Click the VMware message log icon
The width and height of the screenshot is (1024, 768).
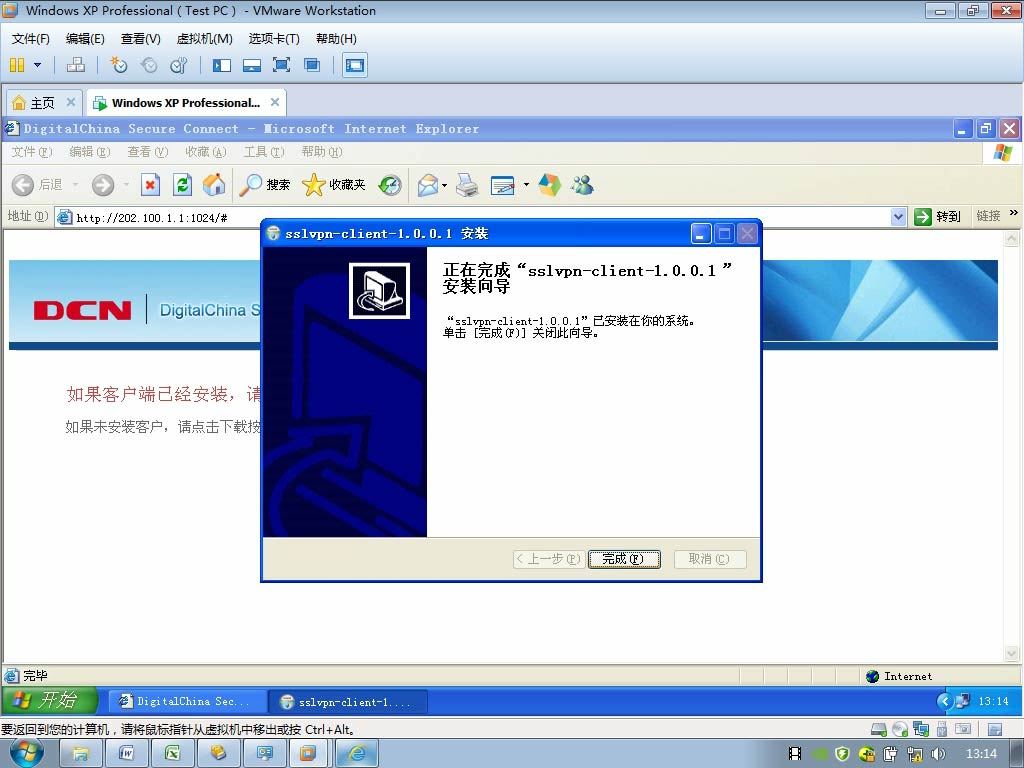(995, 729)
